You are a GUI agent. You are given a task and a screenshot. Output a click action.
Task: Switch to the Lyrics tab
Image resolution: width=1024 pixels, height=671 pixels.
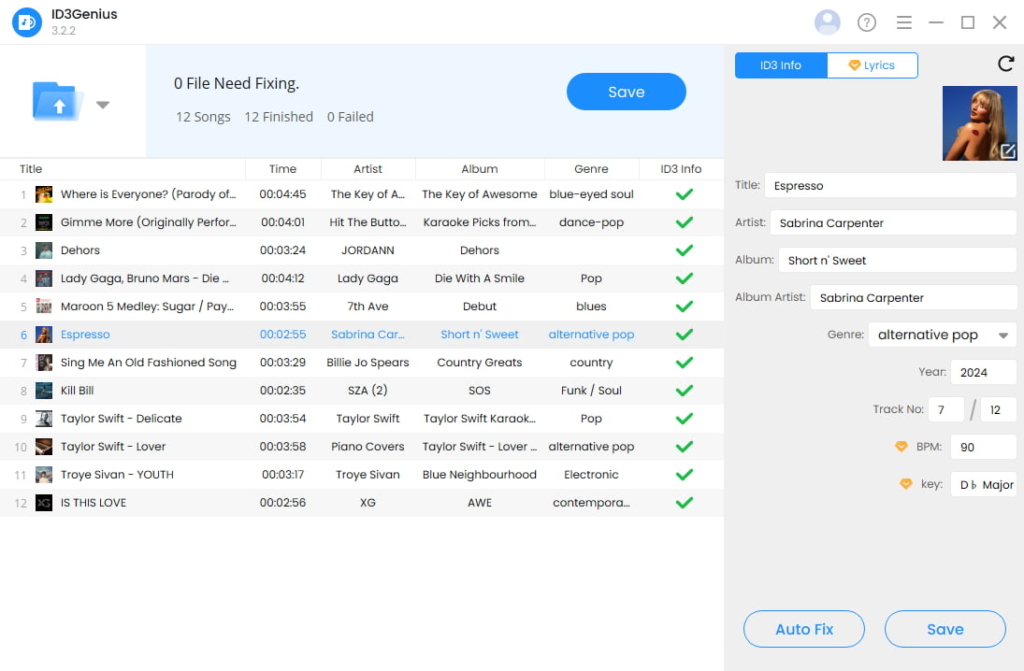(872, 64)
